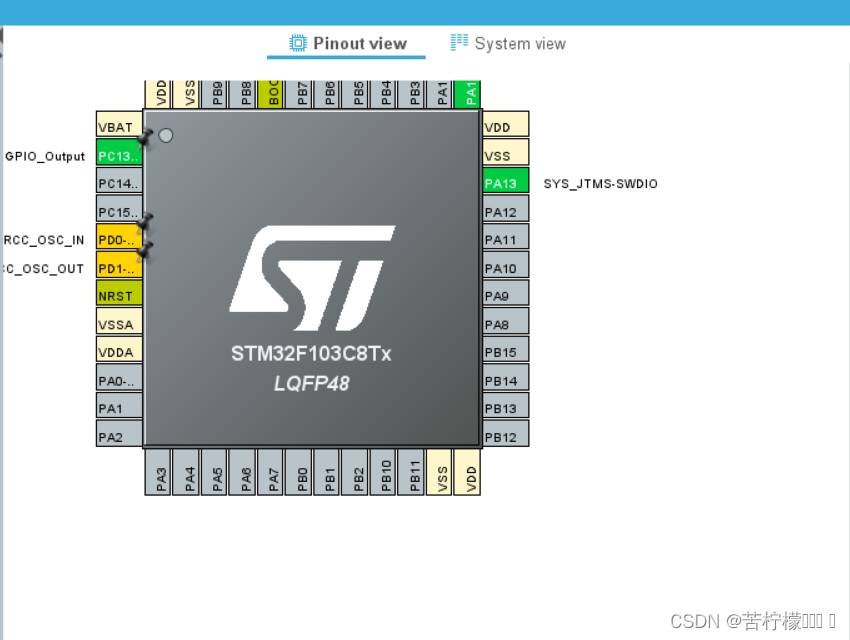Open the System view tab
This screenshot has width=850, height=640.
508,43
